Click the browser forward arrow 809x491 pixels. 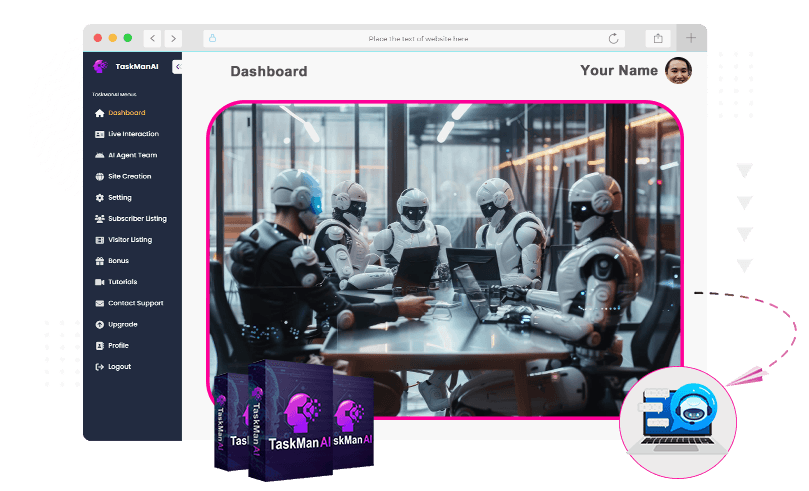[x=173, y=38]
